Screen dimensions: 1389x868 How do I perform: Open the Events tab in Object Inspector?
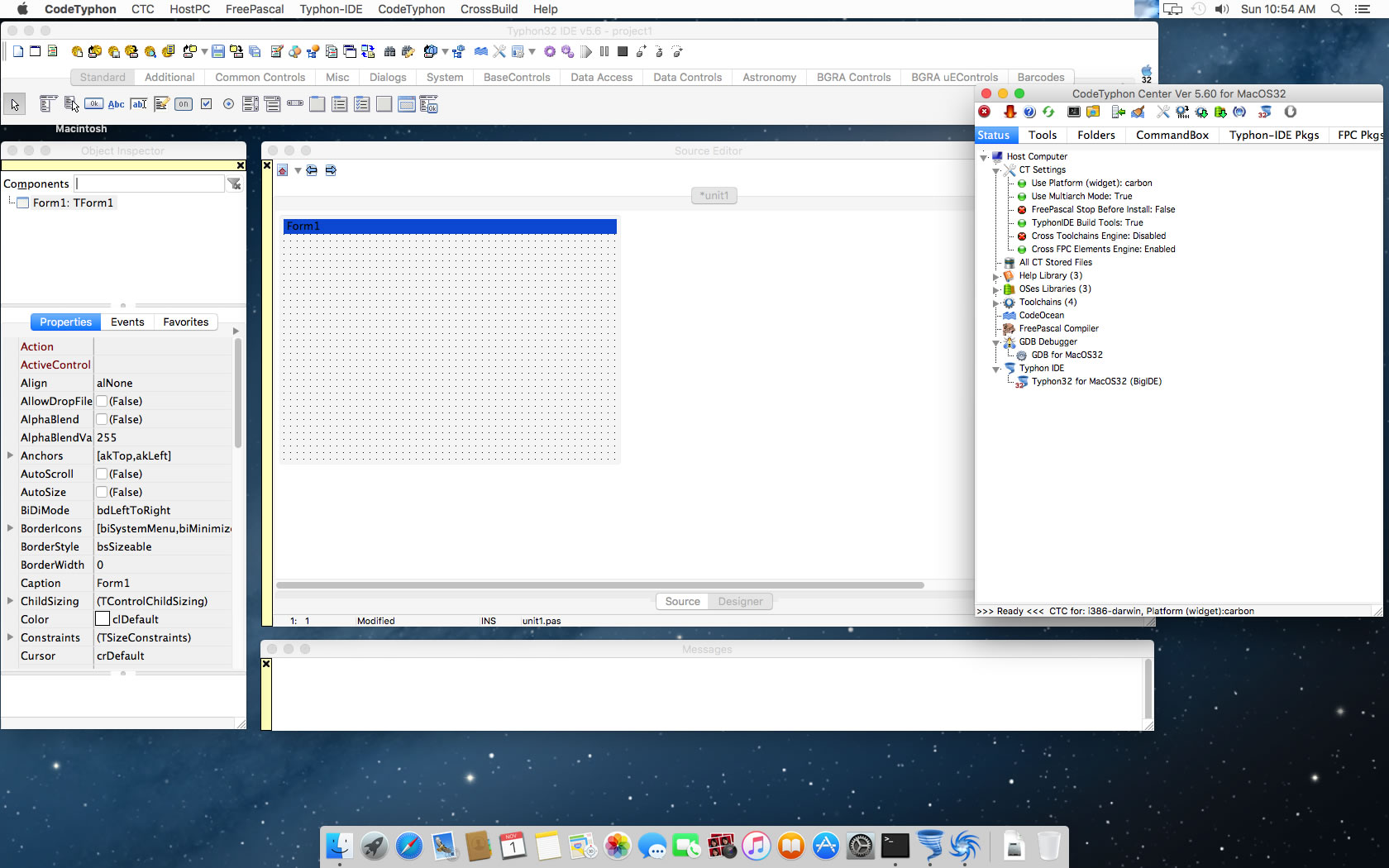tap(127, 322)
